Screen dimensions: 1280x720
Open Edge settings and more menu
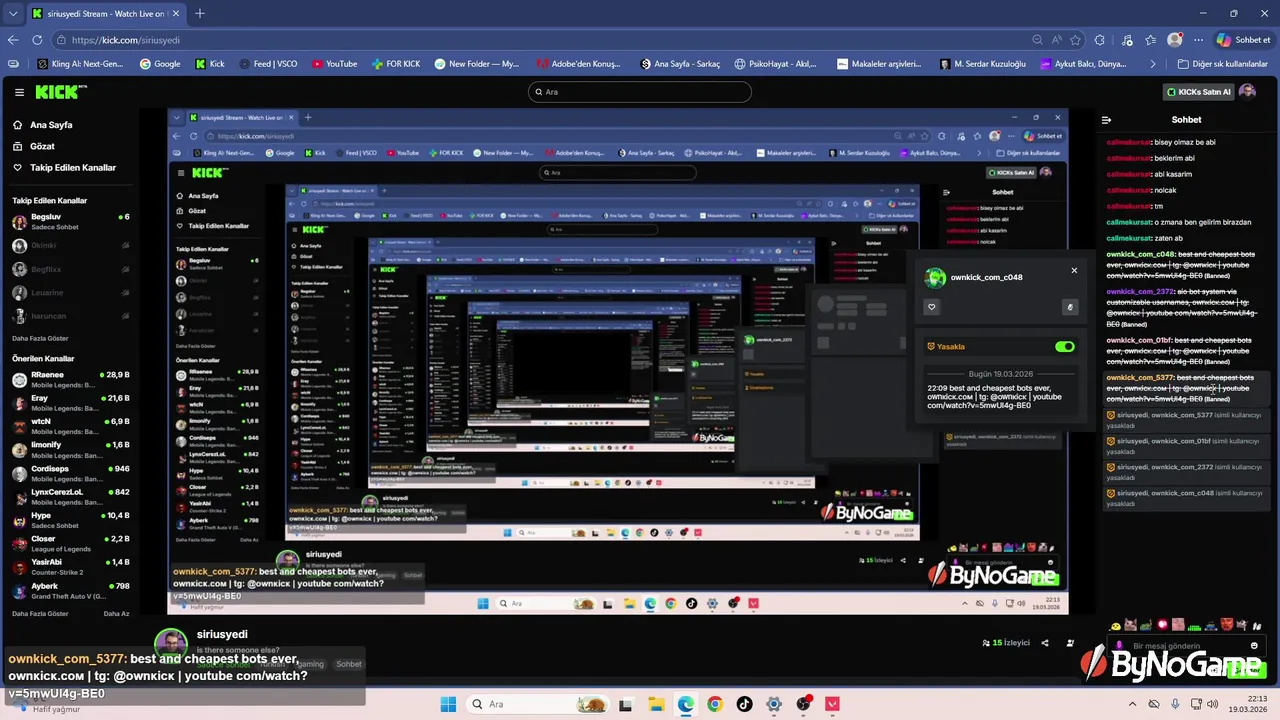tap(1198, 40)
